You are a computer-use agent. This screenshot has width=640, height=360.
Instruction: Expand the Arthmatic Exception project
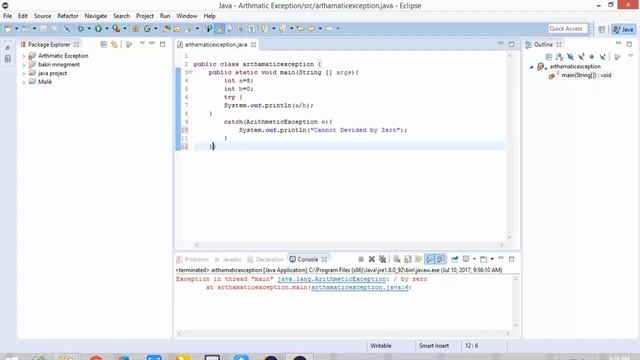point(24,56)
